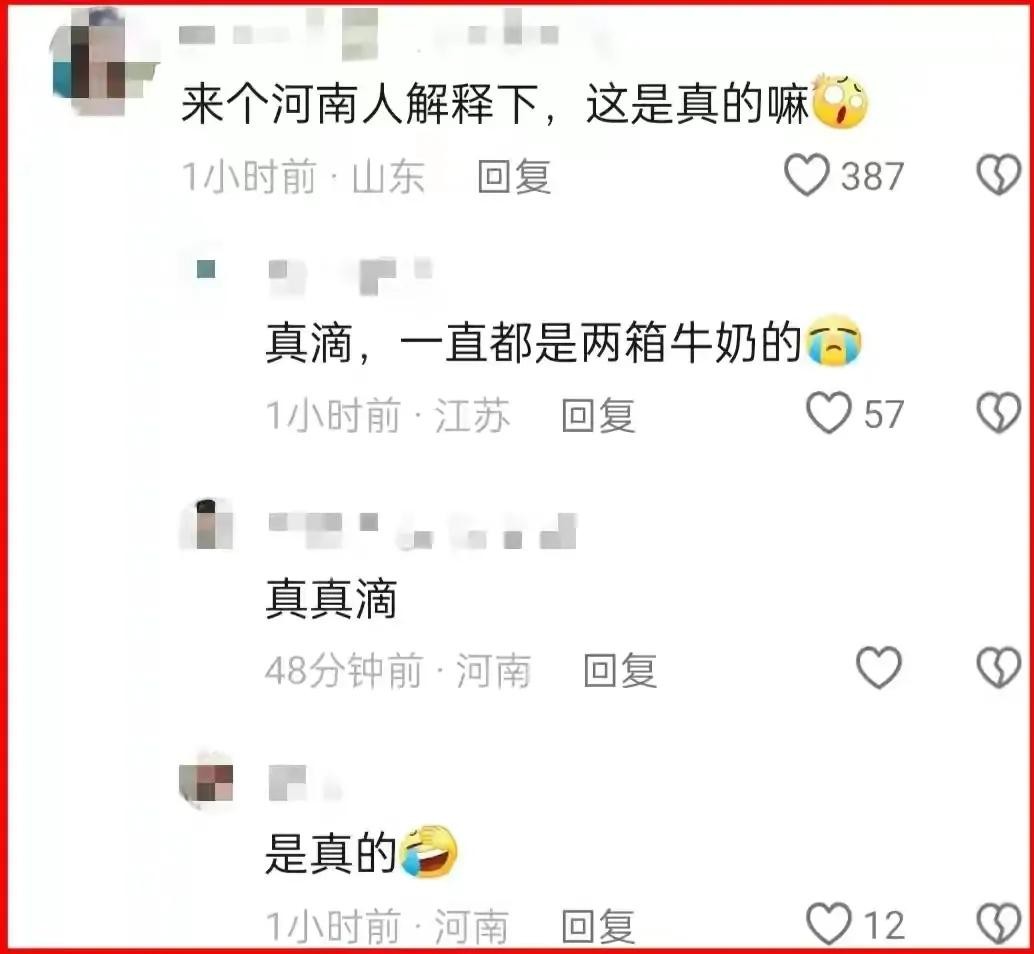Like the 是真的 reply with 12 likes

(x=829, y=924)
